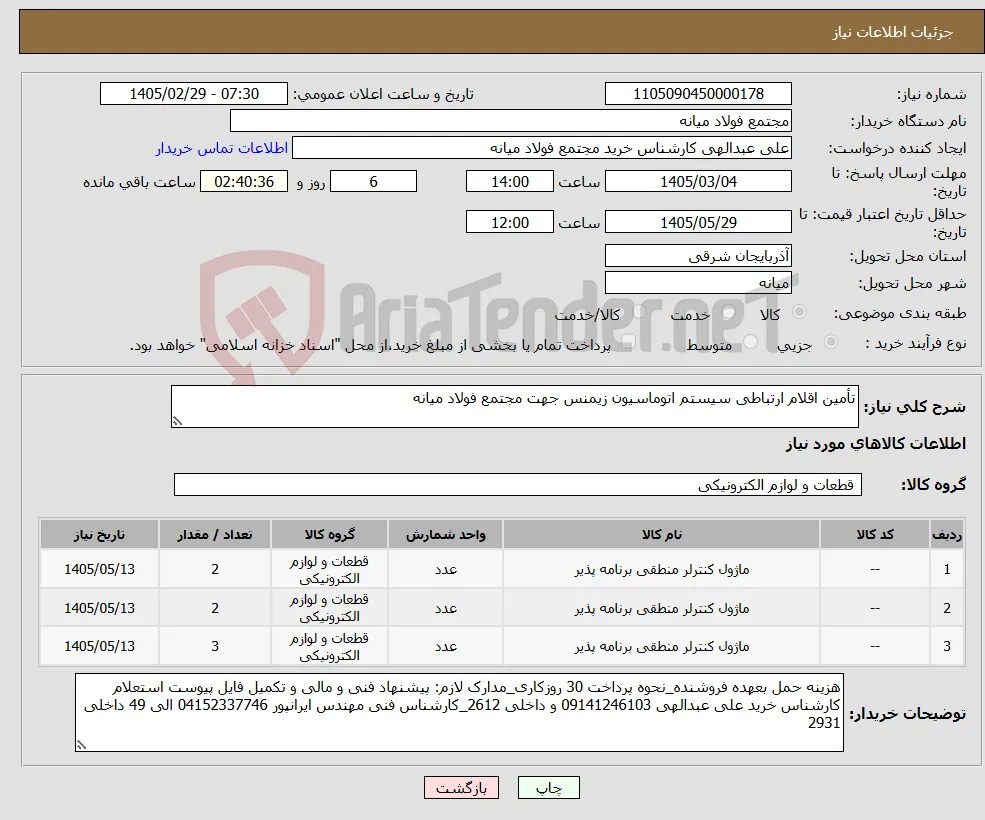This screenshot has width=985, height=820.
Task: Open the اطلاعات تماس خریدار link
Action: pyautogui.click(x=222, y=148)
